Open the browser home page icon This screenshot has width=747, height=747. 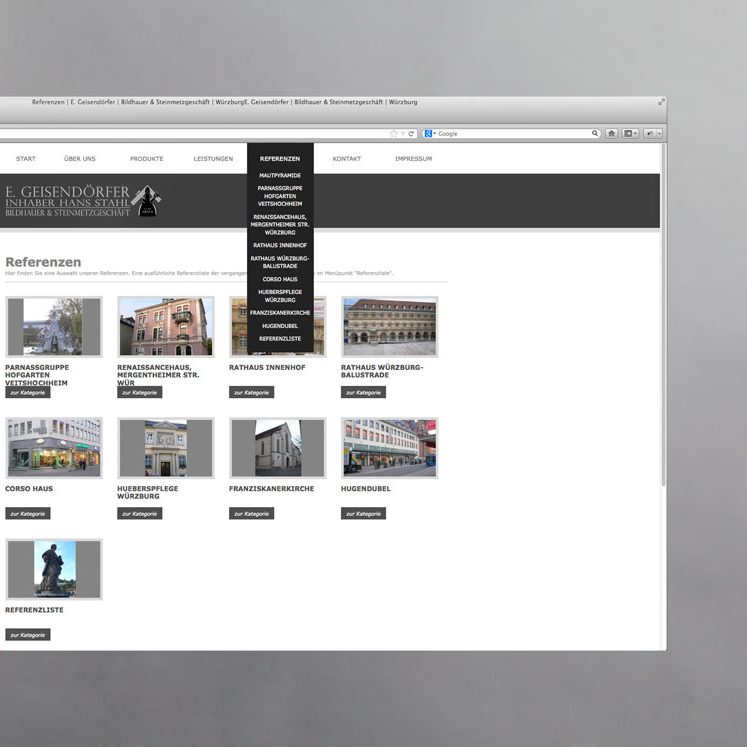click(611, 133)
